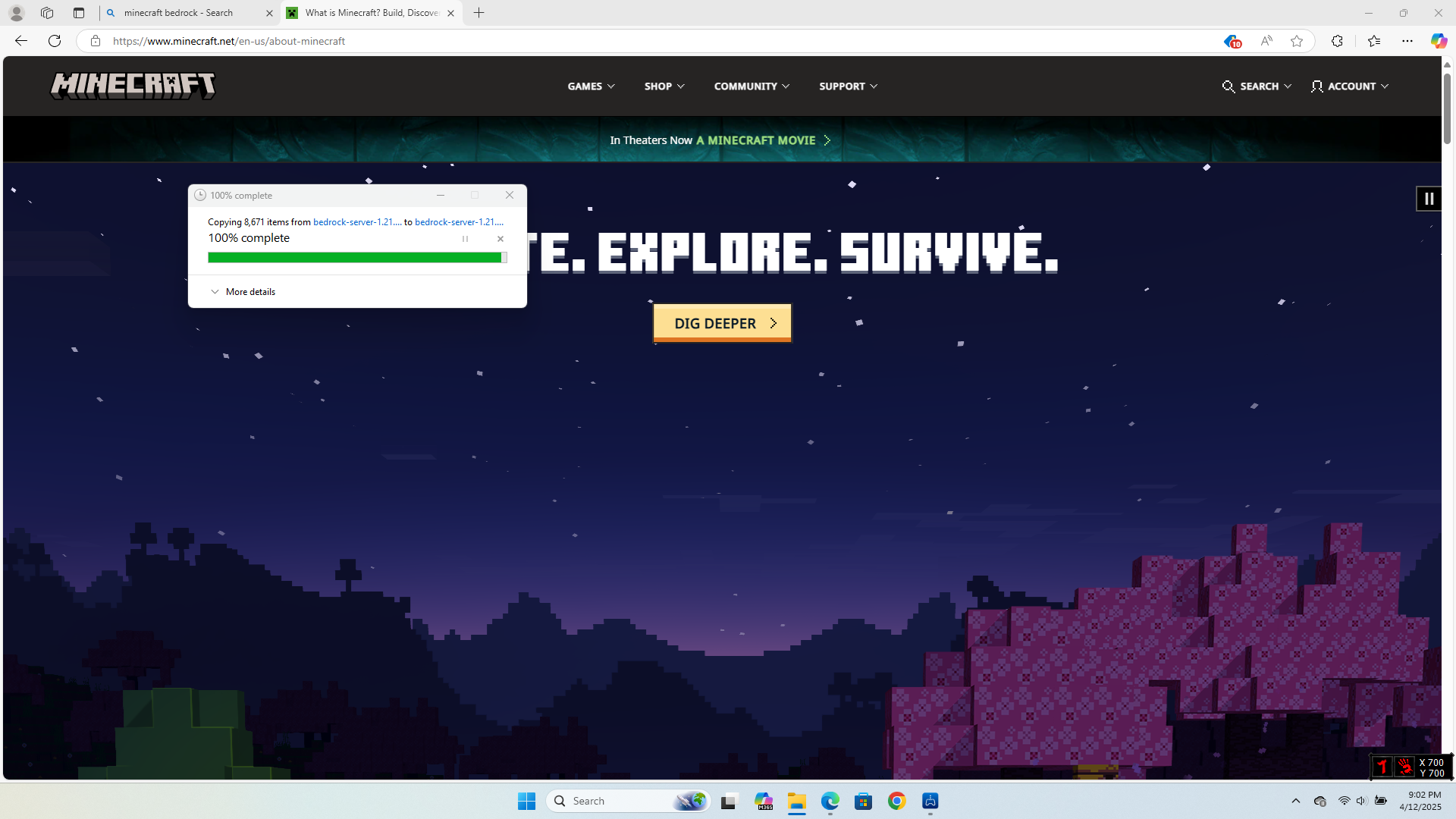Expand the SHOP menu
This screenshot has height=819, width=1456.
[x=664, y=86]
